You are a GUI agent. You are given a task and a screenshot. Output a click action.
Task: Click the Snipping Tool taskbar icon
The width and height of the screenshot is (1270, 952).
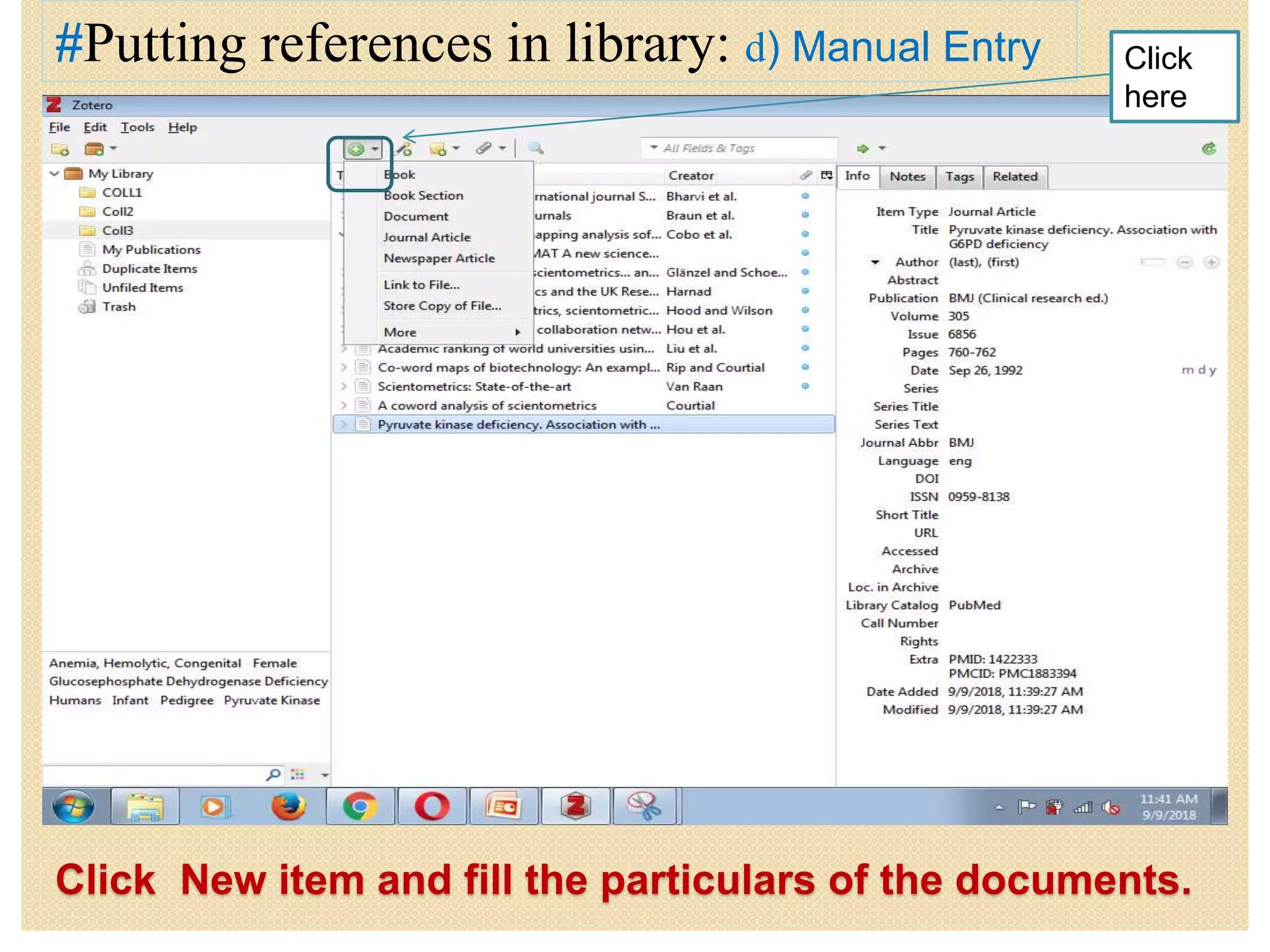[x=645, y=806]
